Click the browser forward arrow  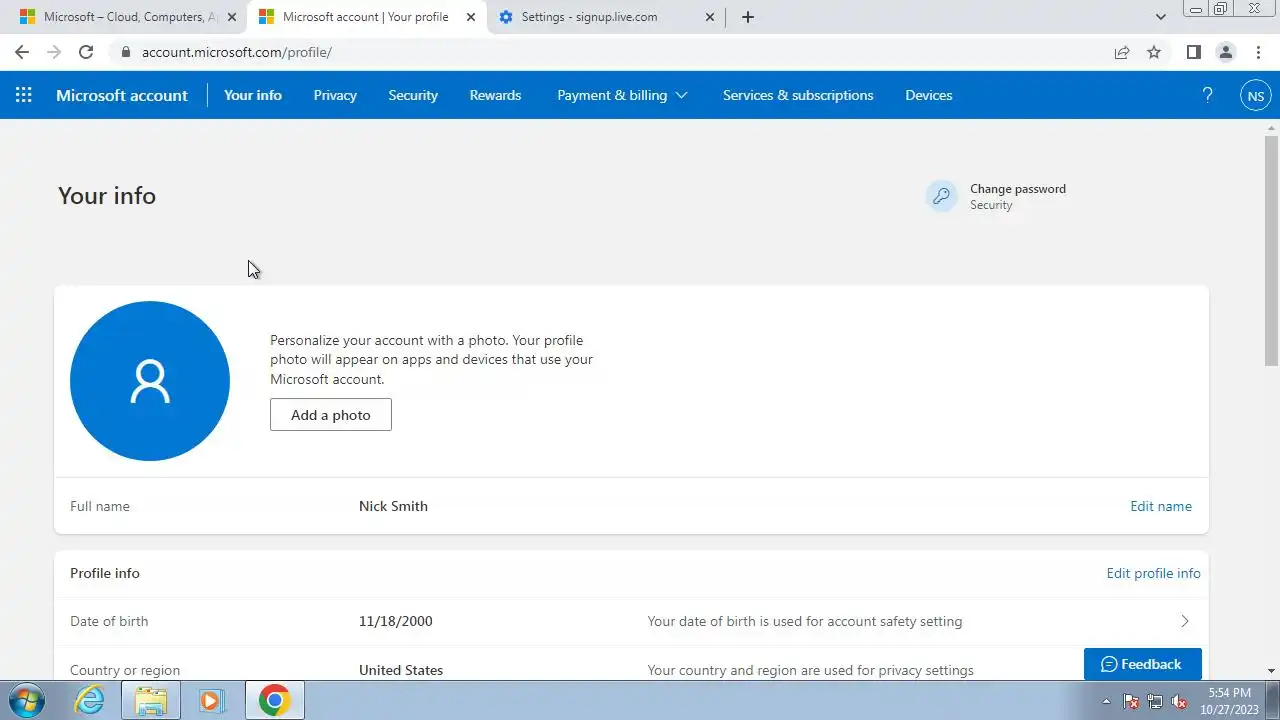click(x=54, y=52)
